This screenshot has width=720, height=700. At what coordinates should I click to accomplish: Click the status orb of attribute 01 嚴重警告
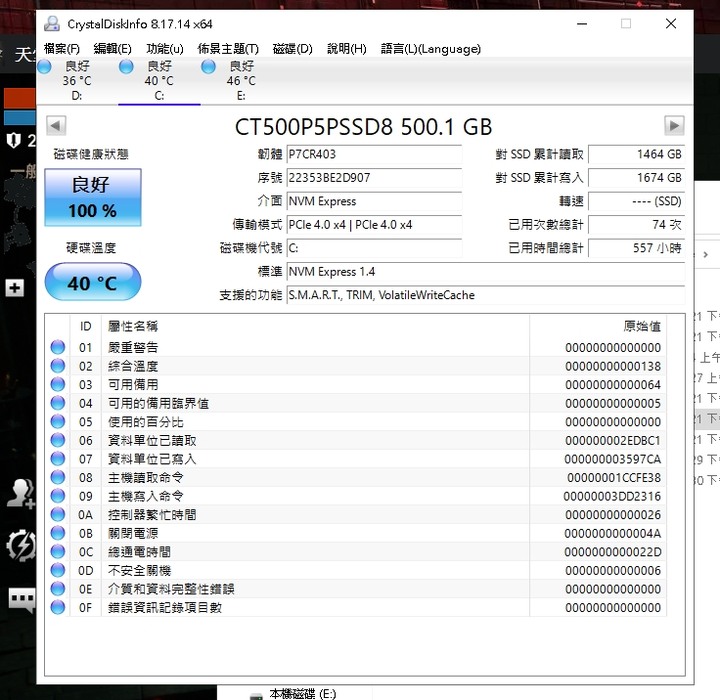click(x=58, y=347)
